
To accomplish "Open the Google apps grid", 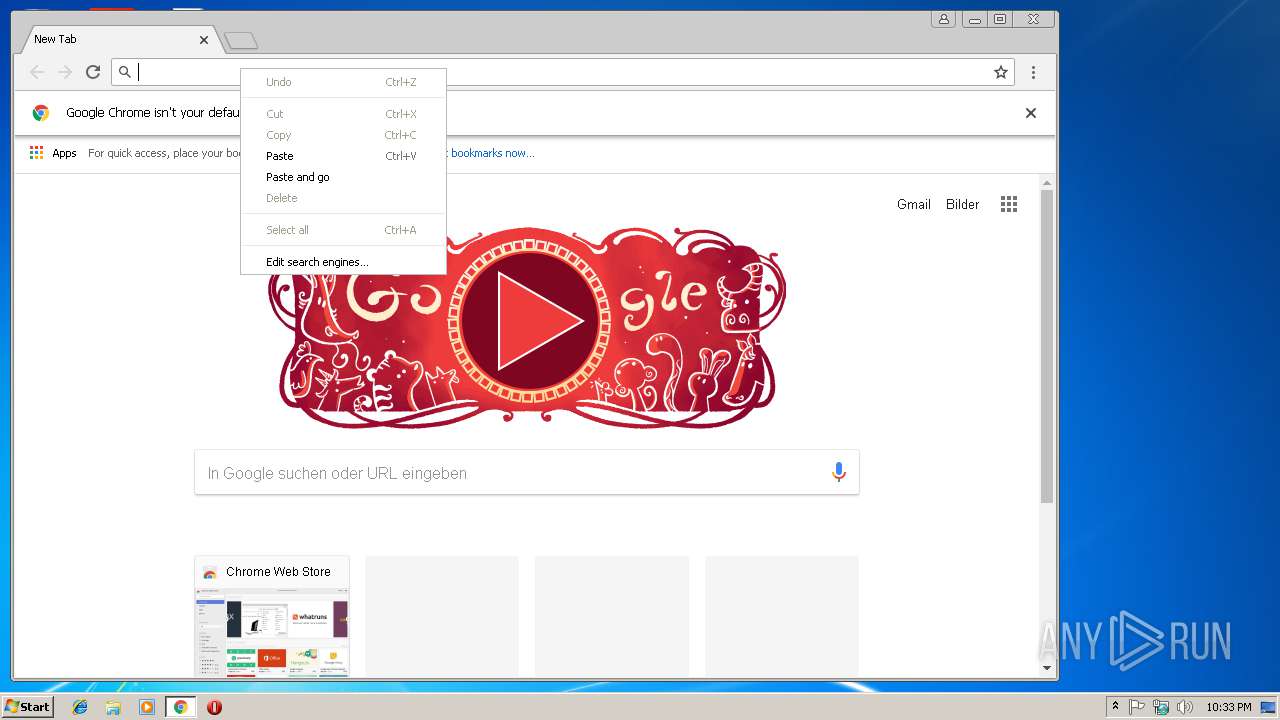I will 1009,204.
